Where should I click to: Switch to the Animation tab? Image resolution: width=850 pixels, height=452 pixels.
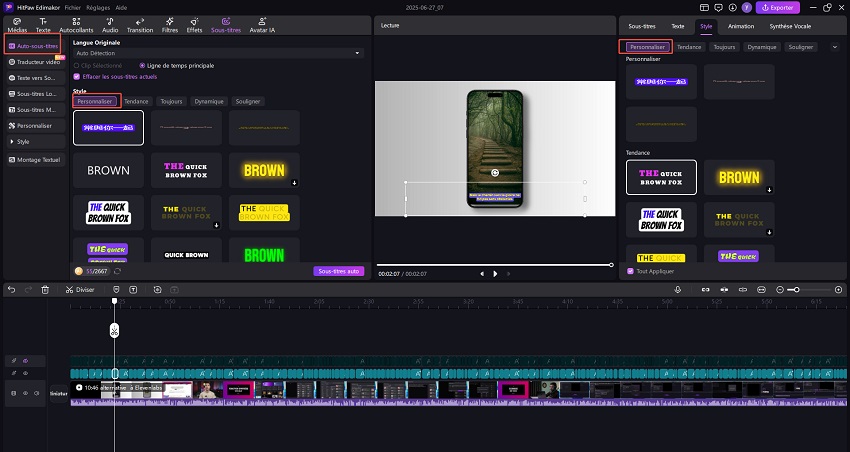pyautogui.click(x=740, y=26)
